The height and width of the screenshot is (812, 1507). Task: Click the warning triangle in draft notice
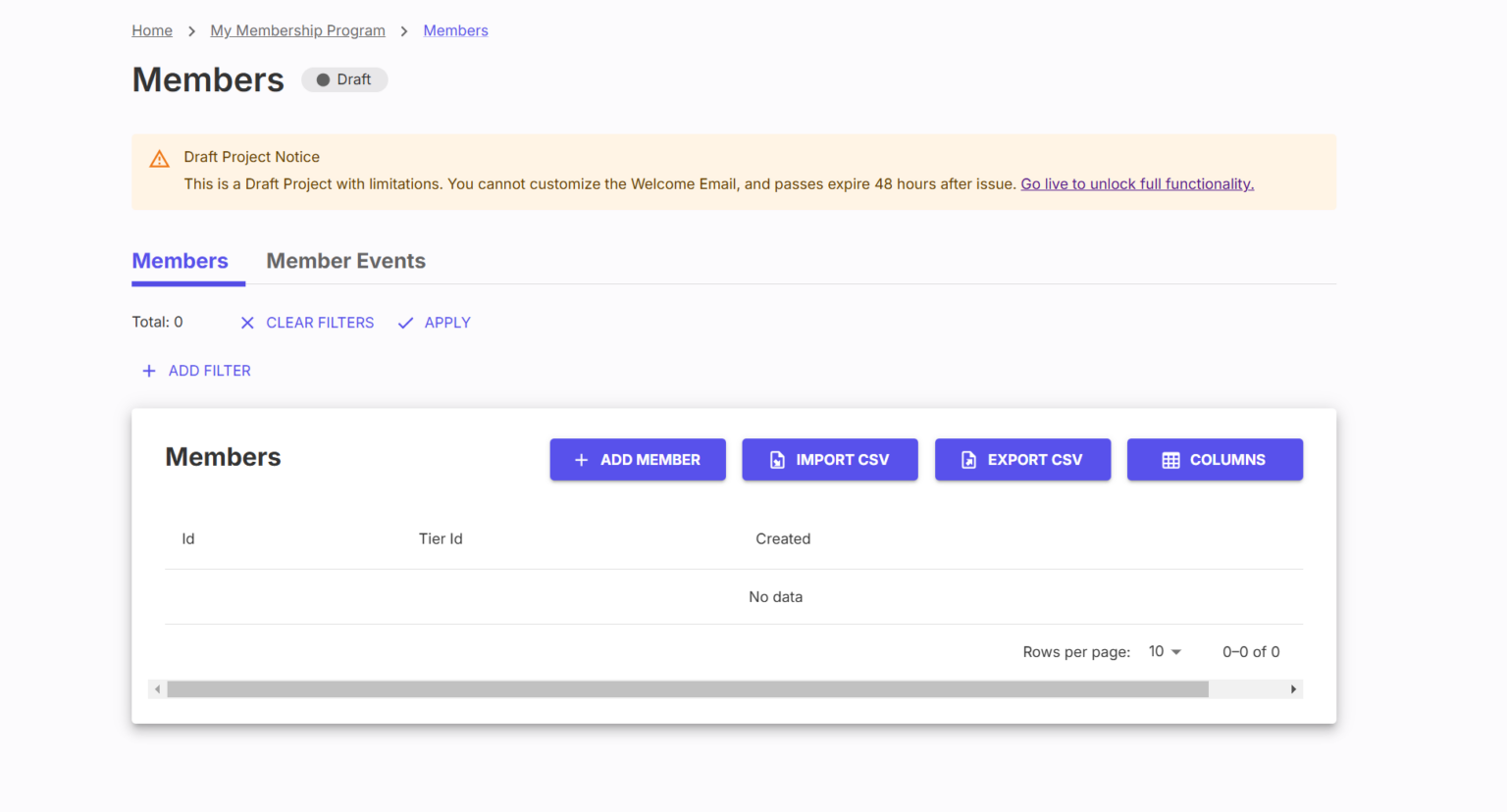[159, 159]
